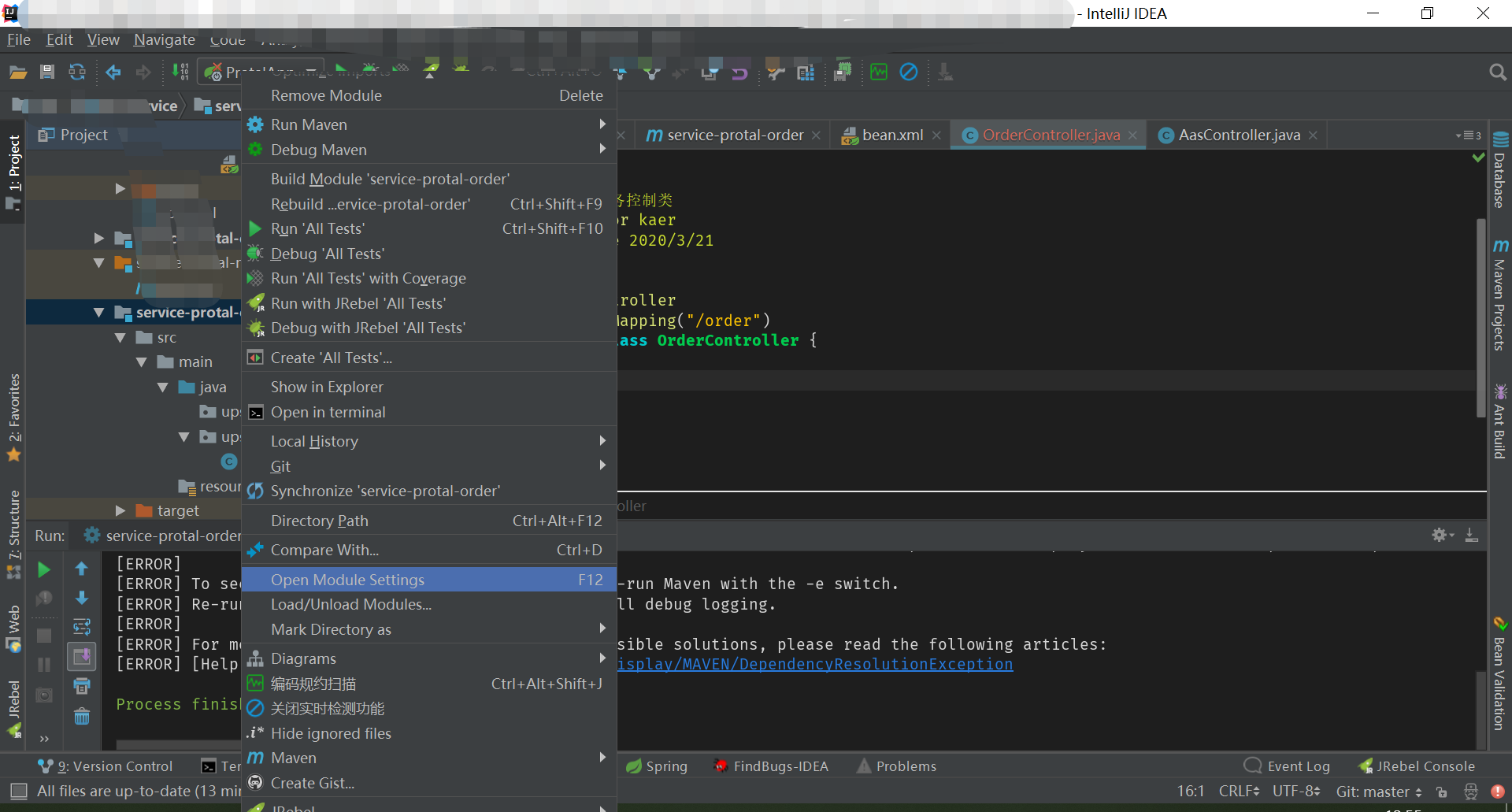Open the Bean Validation side panel

coord(1500,673)
